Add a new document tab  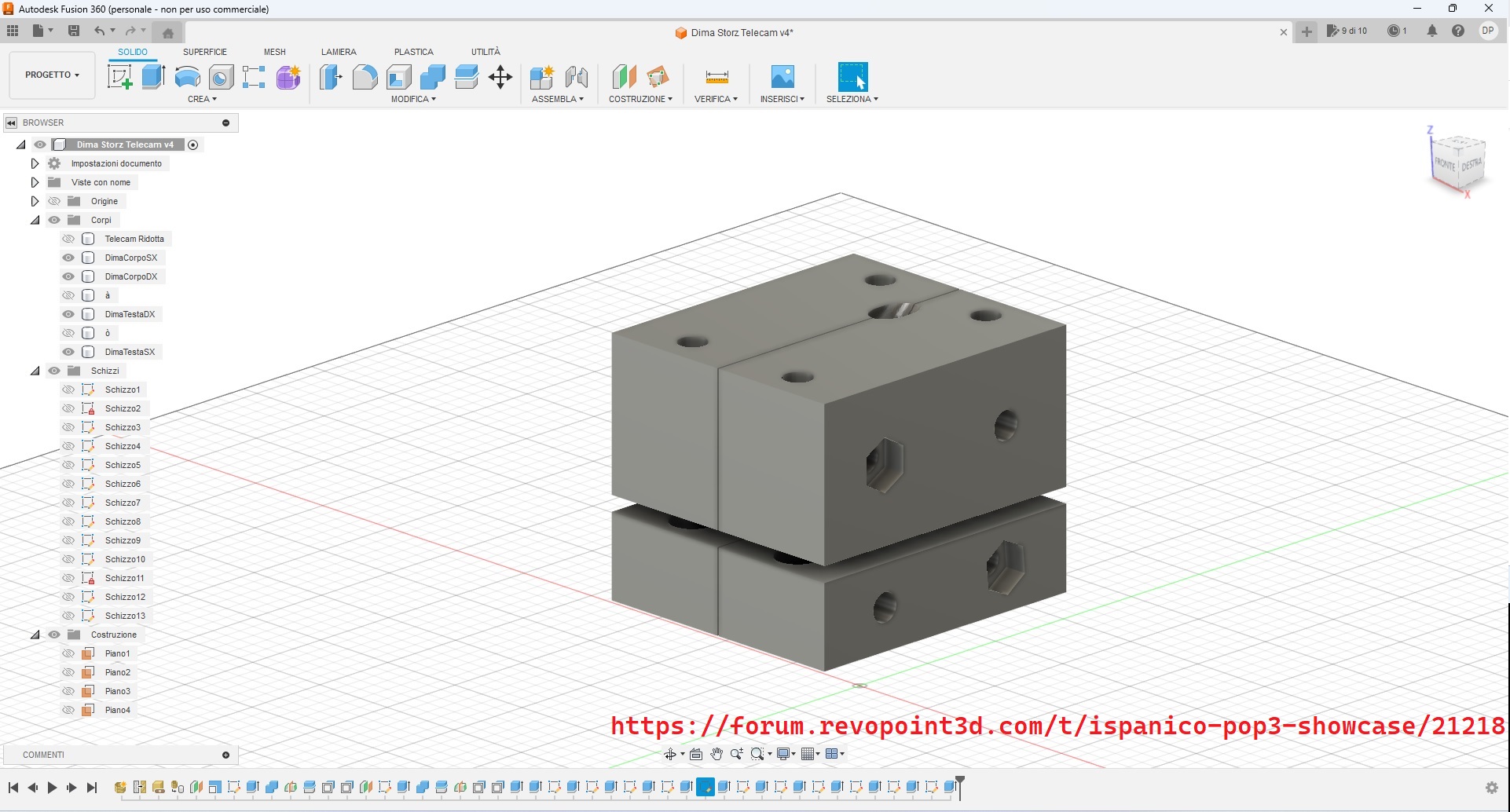1307,32
